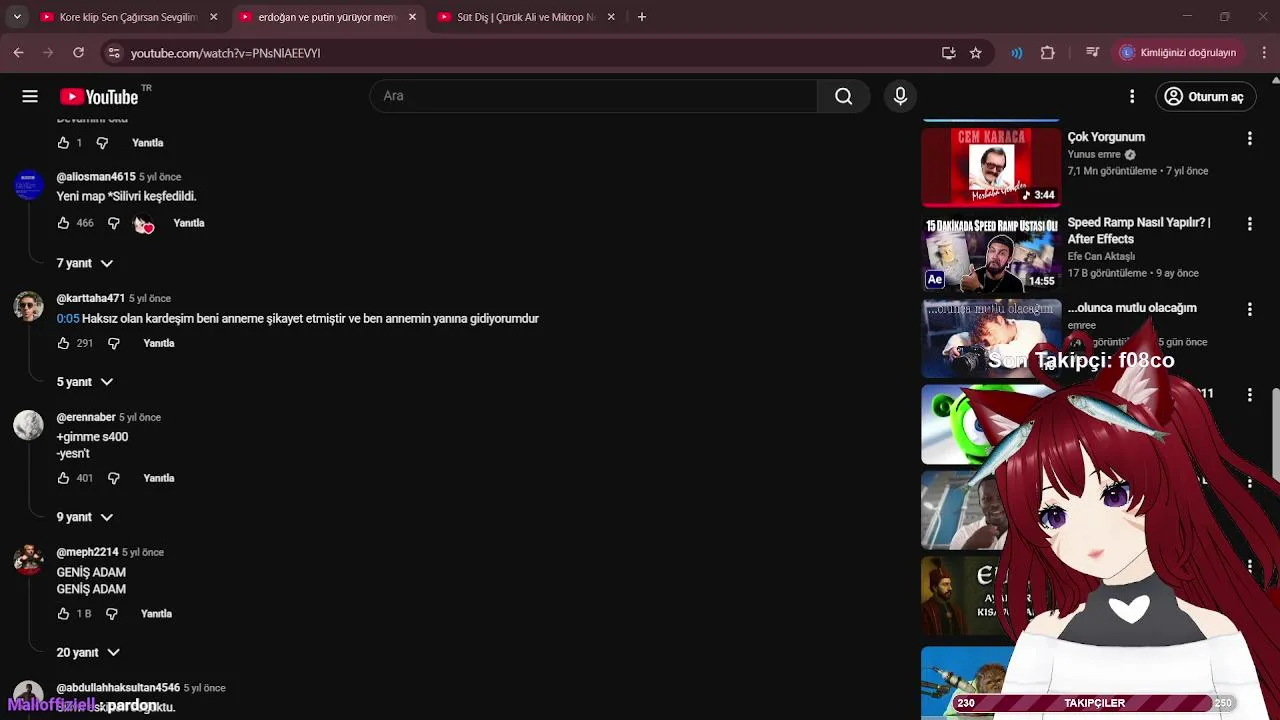The height and width of the screenshot is (720, 1280).
Task: Expand 5 yanıt replies
Action: 84,382
